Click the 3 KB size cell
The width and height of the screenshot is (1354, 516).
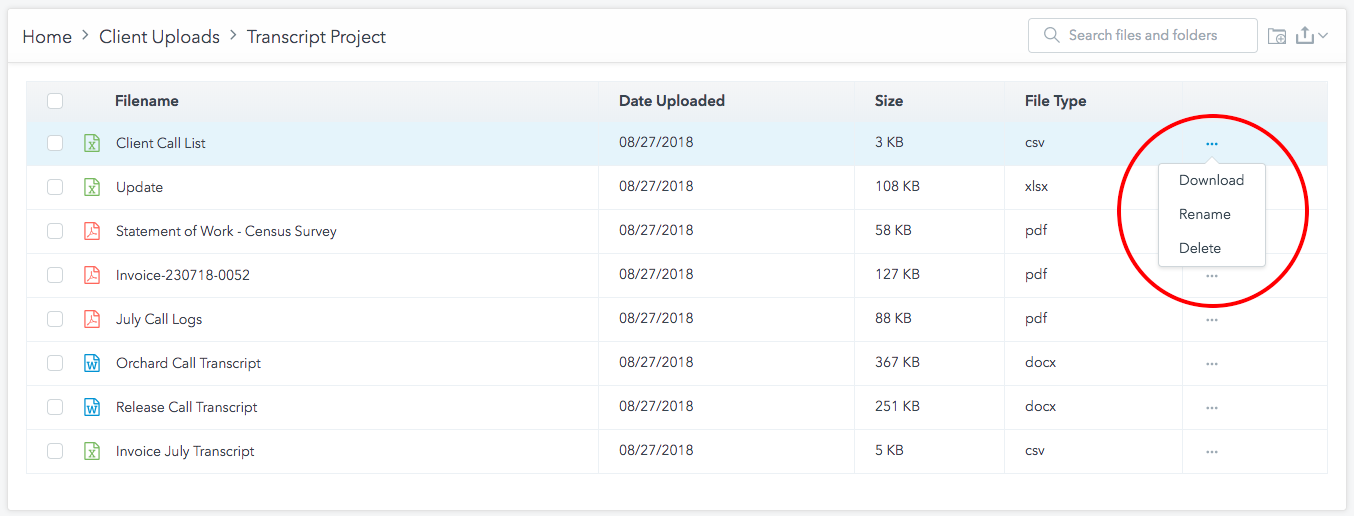click(889, 143)
